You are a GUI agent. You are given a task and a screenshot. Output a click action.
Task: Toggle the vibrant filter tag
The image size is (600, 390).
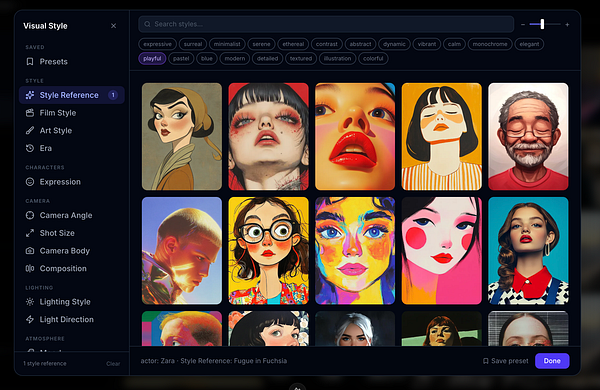(427, 44)
